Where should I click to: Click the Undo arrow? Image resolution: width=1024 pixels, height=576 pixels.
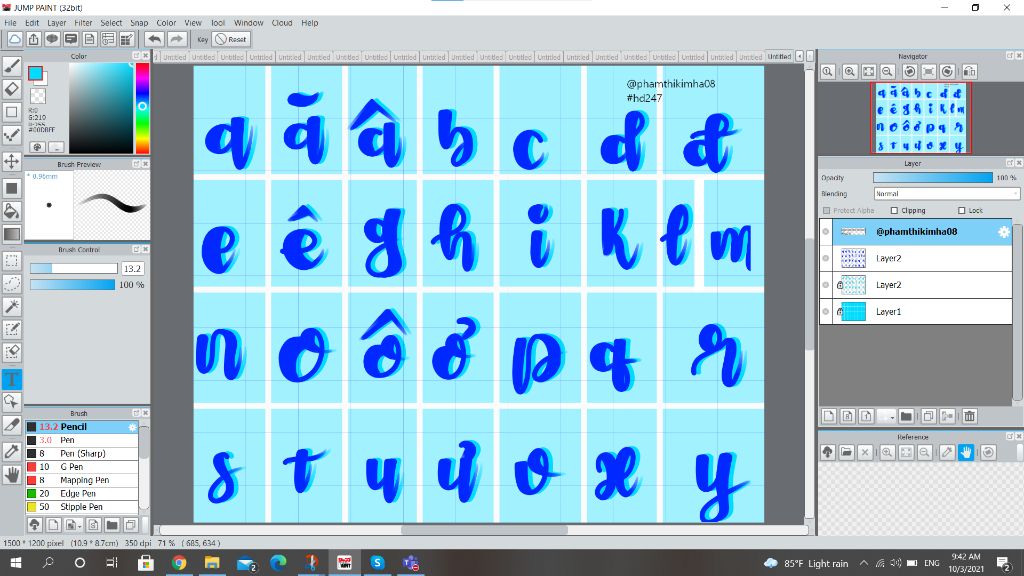[154, 39]
